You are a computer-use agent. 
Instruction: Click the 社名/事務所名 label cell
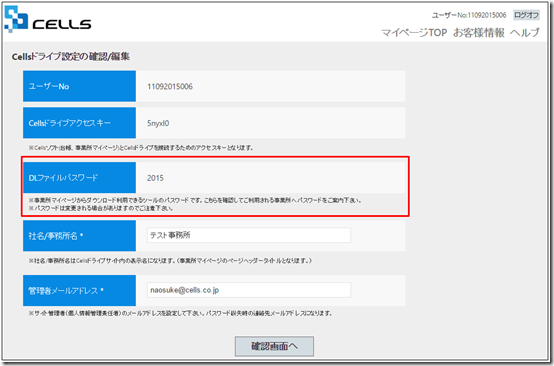click(79, 236)
